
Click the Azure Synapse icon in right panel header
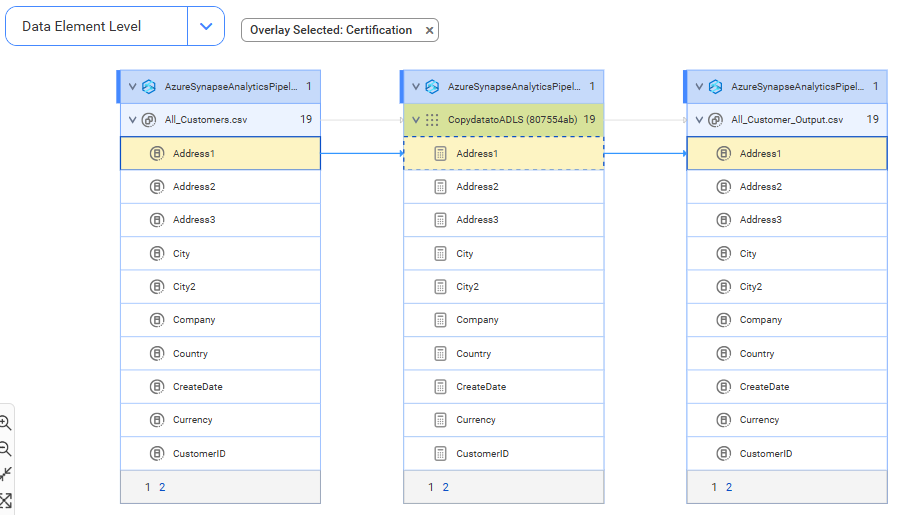[716, 87]
